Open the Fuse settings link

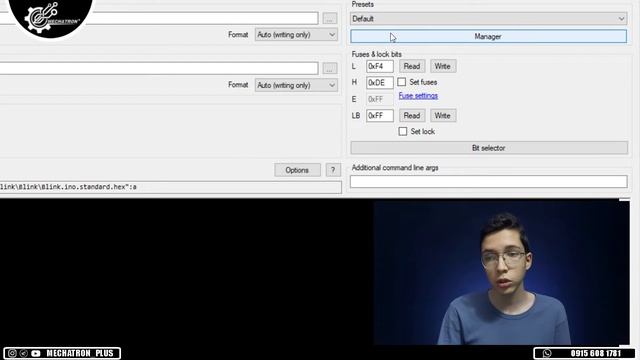pos(418,96)
